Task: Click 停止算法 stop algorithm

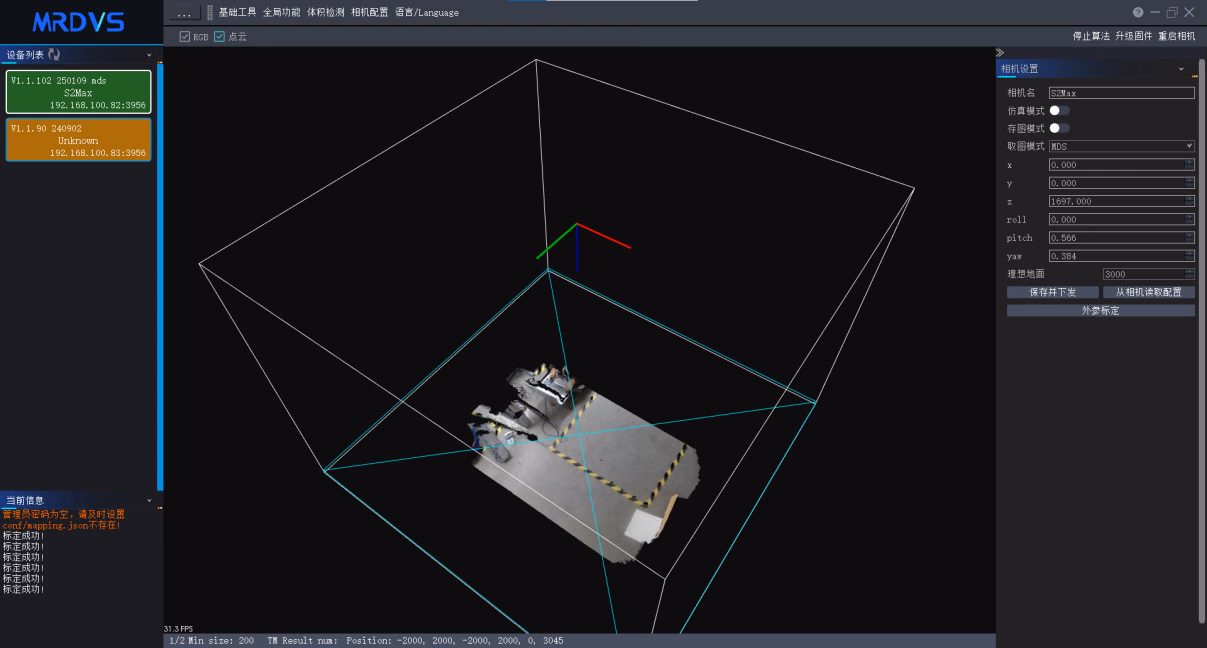Action: 1091,36
